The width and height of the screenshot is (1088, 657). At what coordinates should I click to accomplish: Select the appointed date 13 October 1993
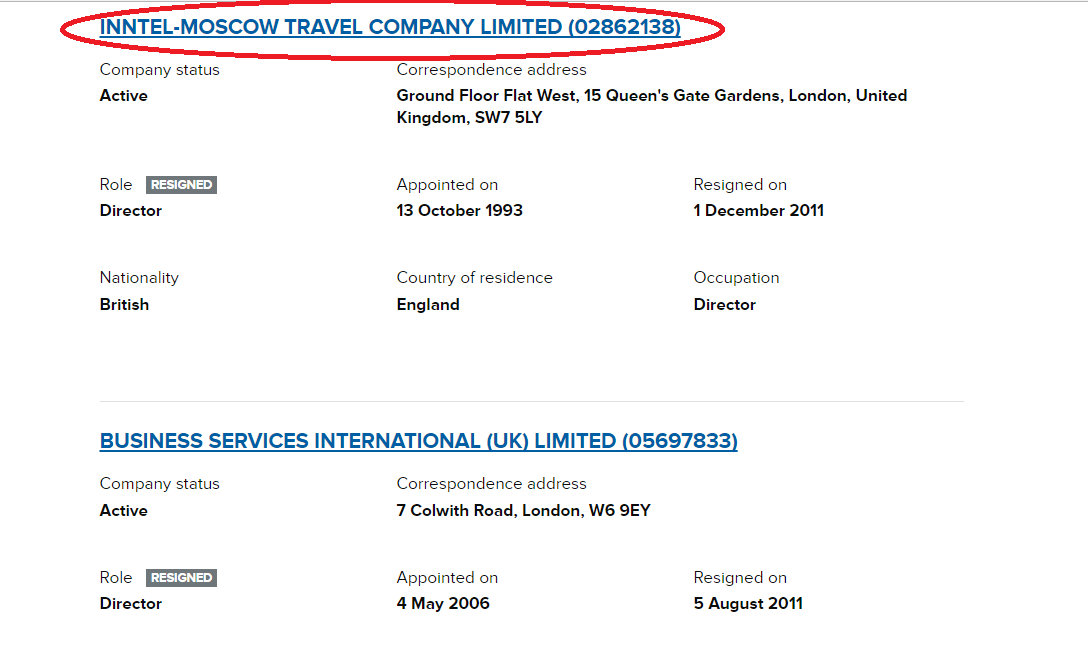[459, 211]
